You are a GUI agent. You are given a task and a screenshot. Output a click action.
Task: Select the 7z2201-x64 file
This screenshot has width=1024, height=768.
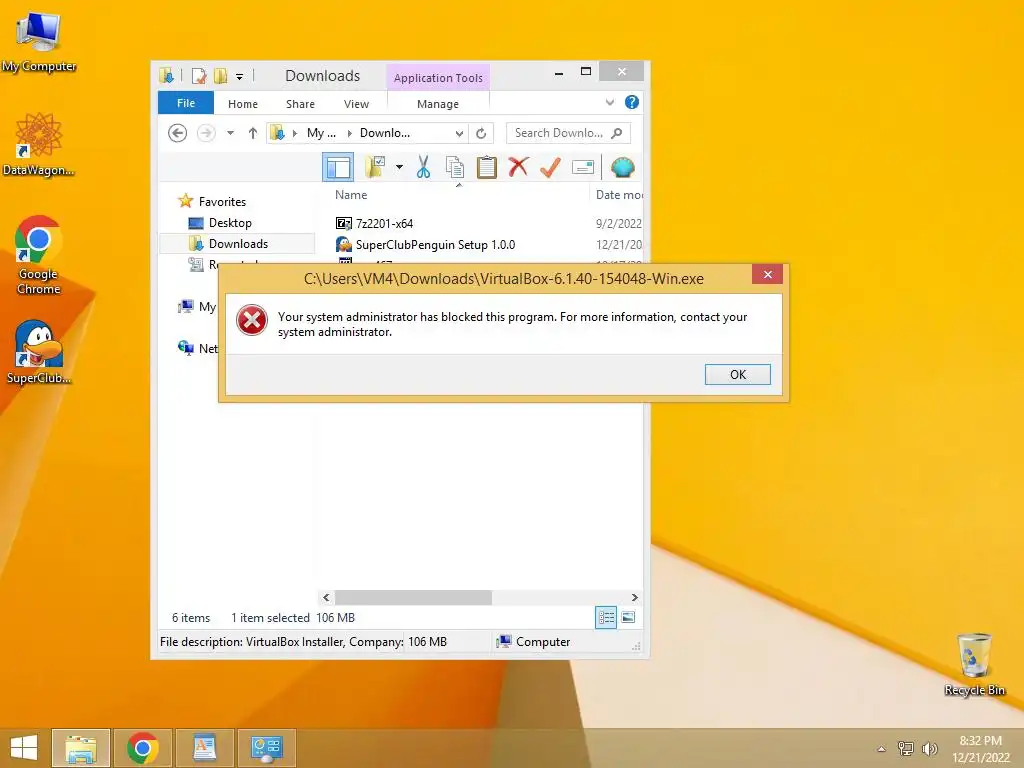(385, 223)
